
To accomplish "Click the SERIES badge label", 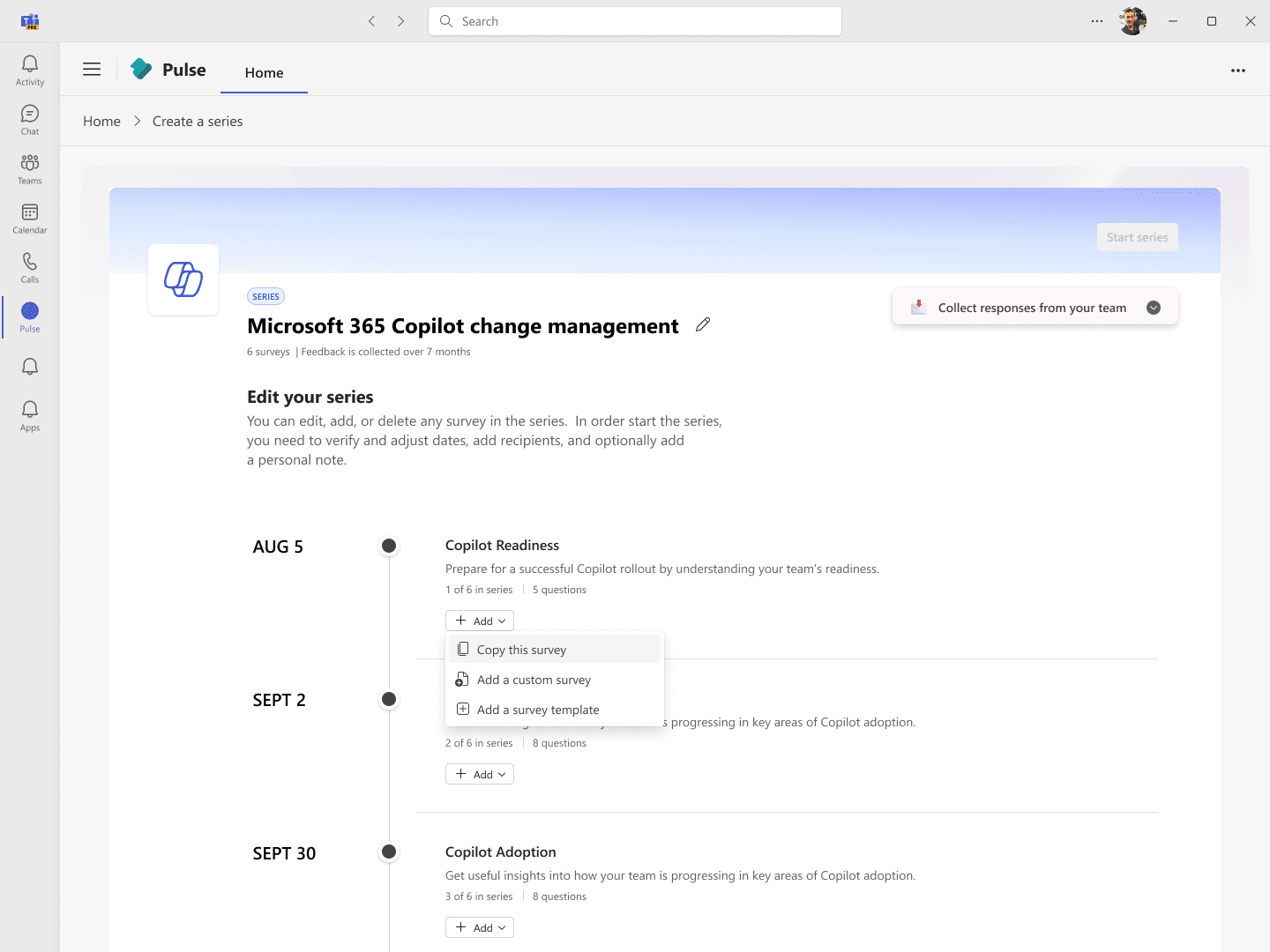I will pyautogui.click(x=265, y=296).
